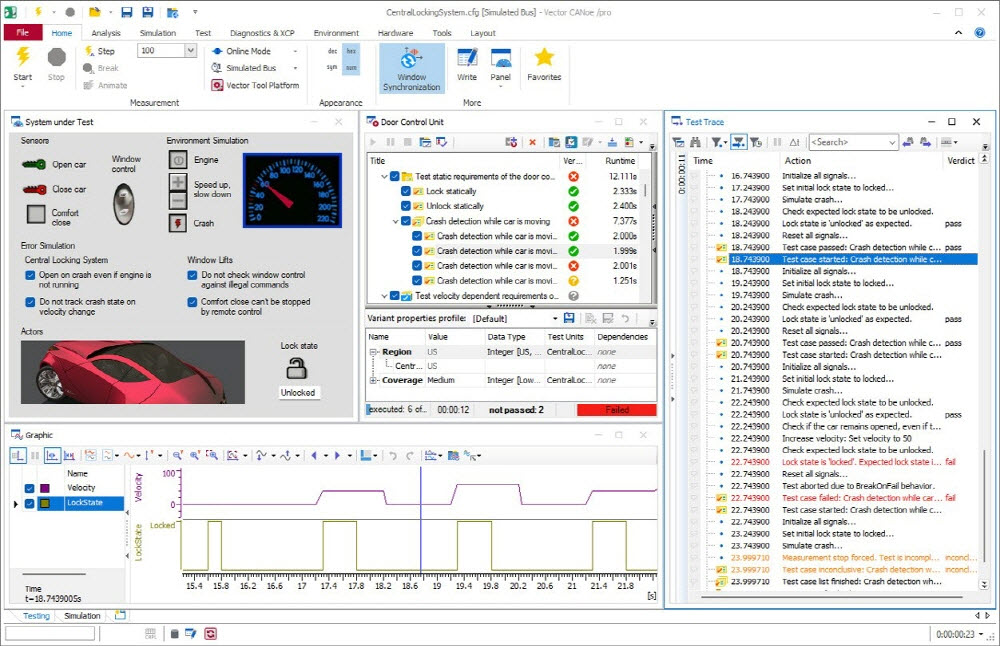Open the Favorites star icon

(544, 58)
